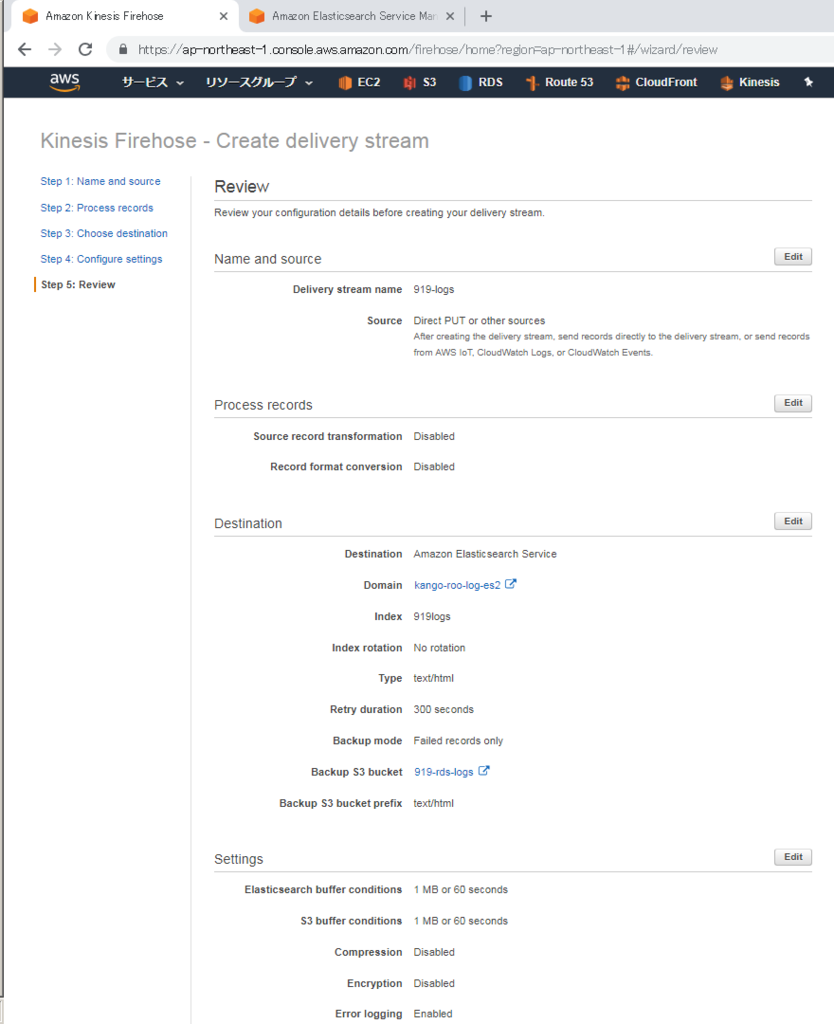
Task: Open external link icon next to 919-rds-logs
Action: click(x=484, y=771)
